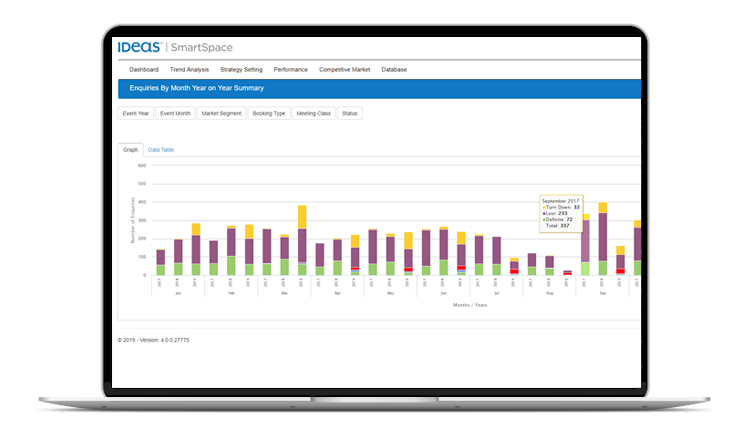The height and width of the screenshot is (437, 749).
Task: Expand the Market Segment filter
Action: click(x=221, y=114)
